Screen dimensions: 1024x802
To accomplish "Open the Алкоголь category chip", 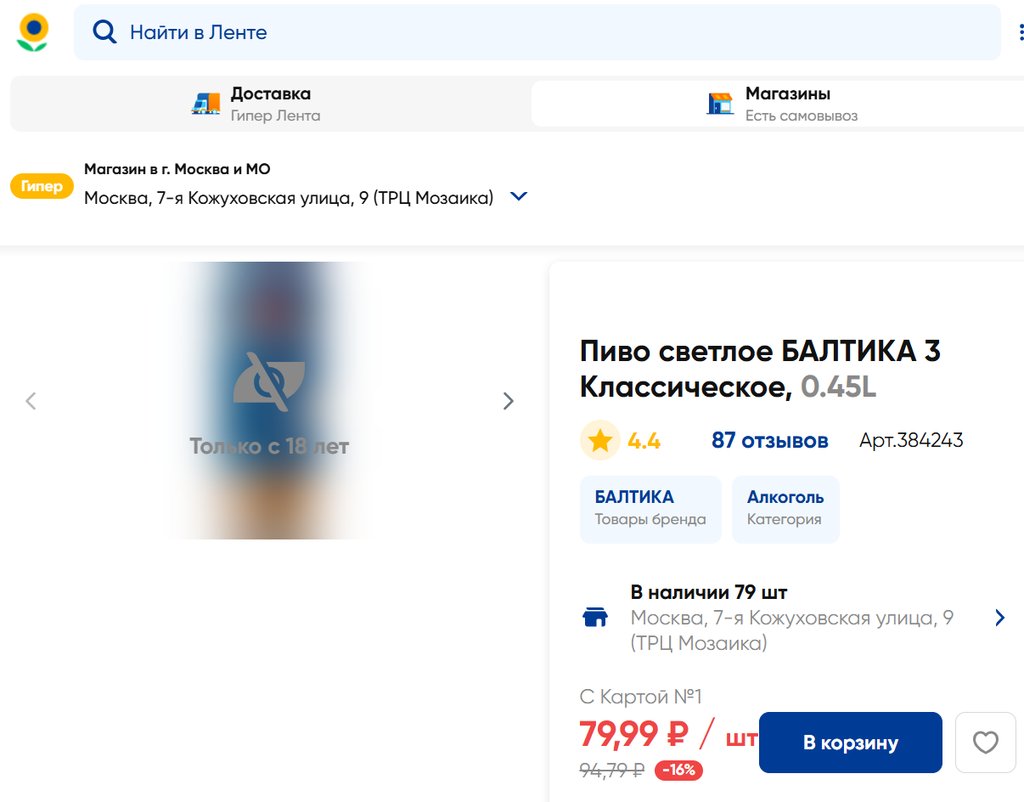I will [785, 508].
